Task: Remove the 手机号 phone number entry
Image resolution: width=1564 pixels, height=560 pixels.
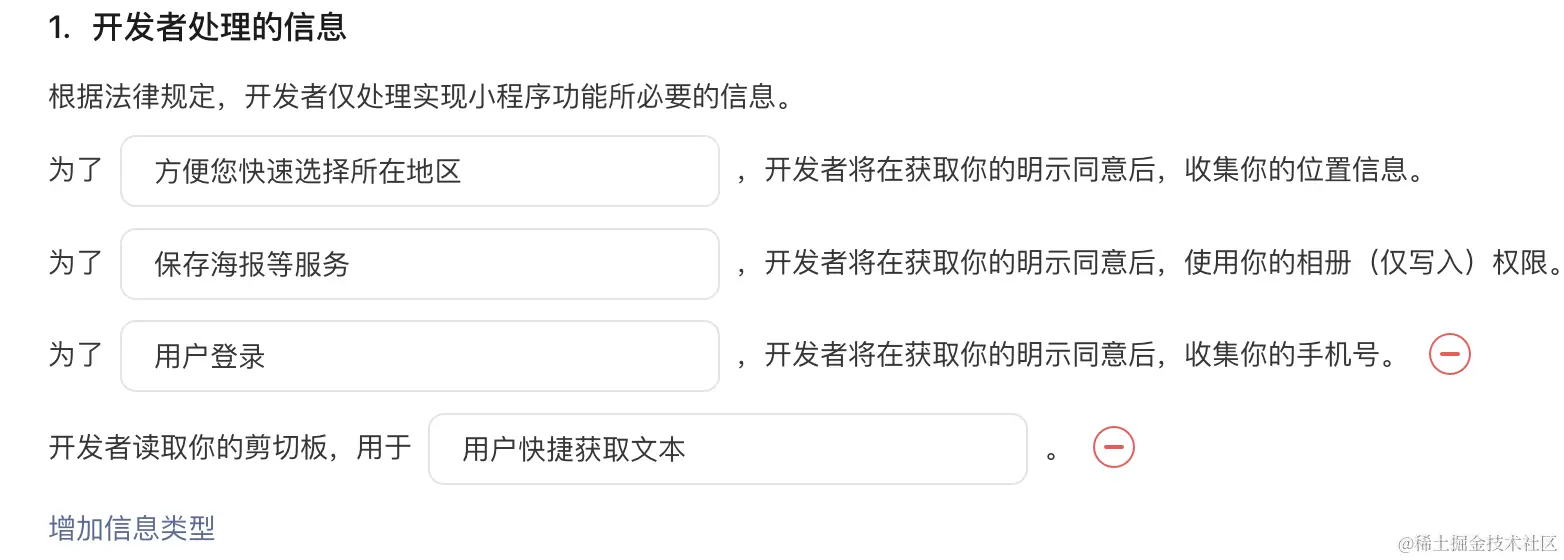Action: (1449, 354)
